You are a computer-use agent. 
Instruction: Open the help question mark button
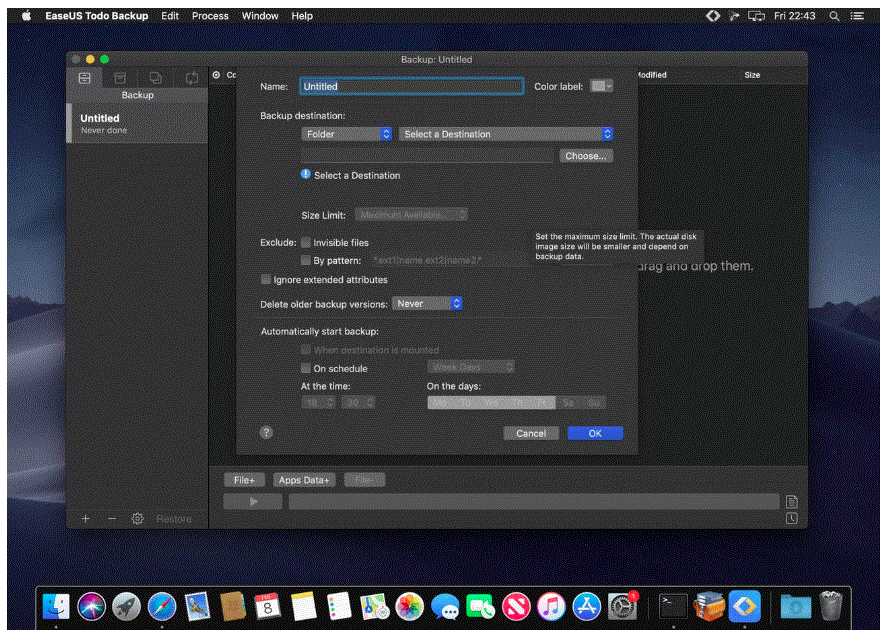click(x=266, y=432)
